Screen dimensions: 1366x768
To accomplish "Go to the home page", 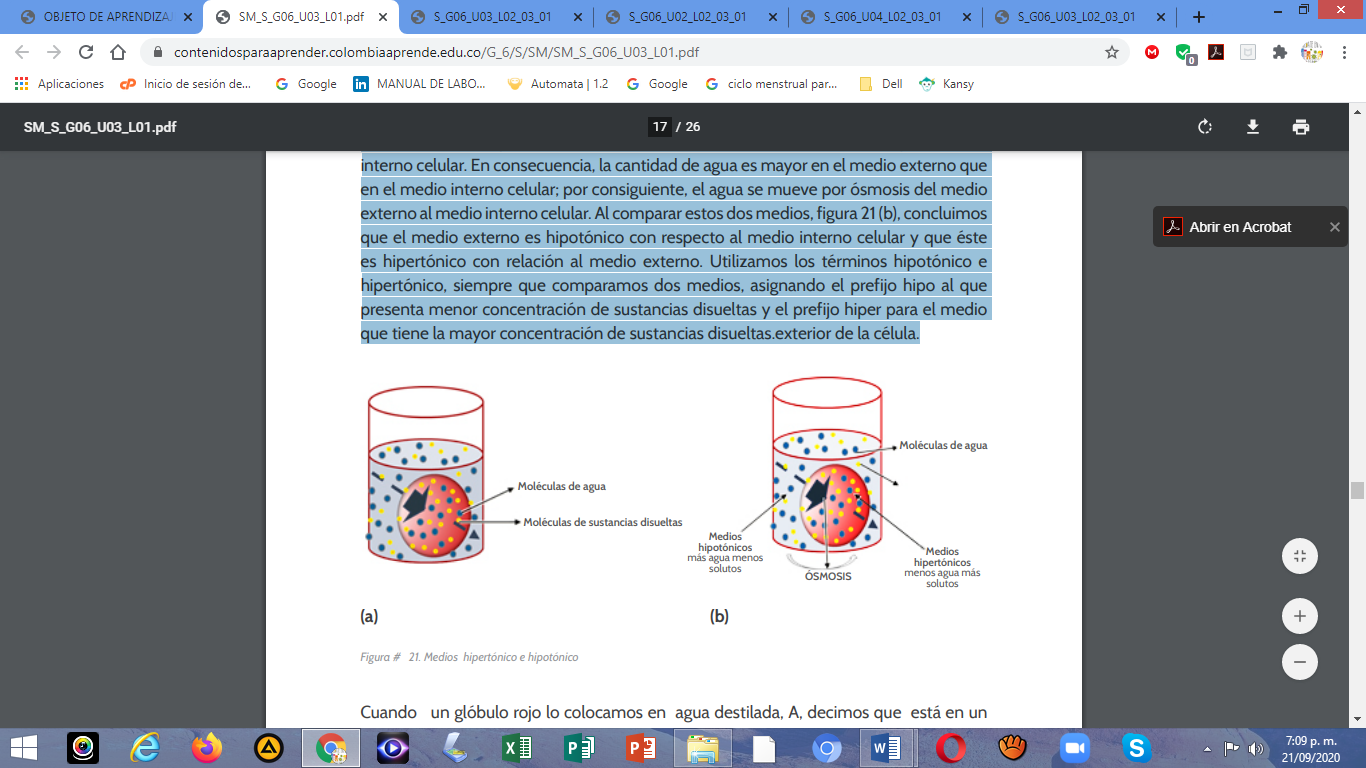I will click(118, 52).
